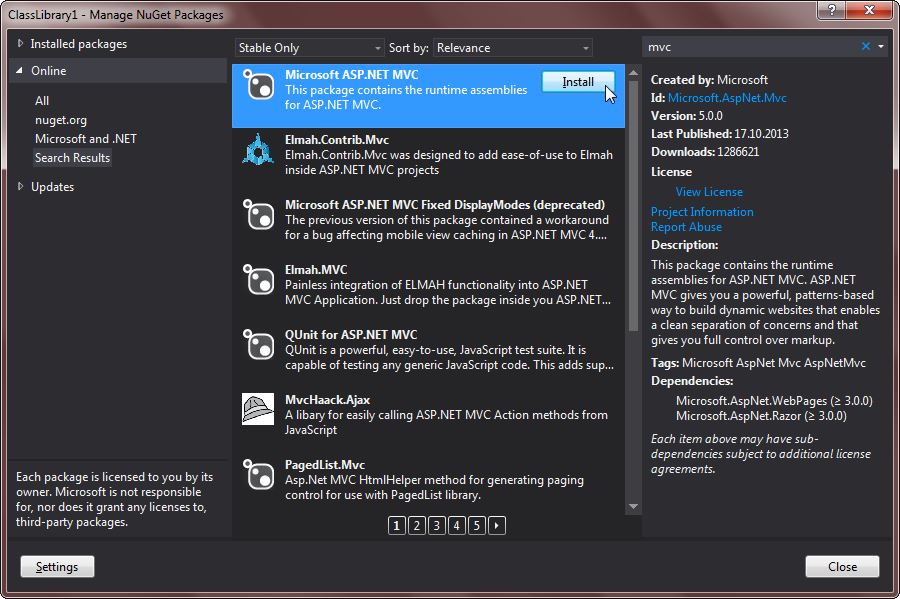Click the MvcHaack.Ajax package icon
The width and height of the screenshot is (900, 599).
[x=258, y=409]
